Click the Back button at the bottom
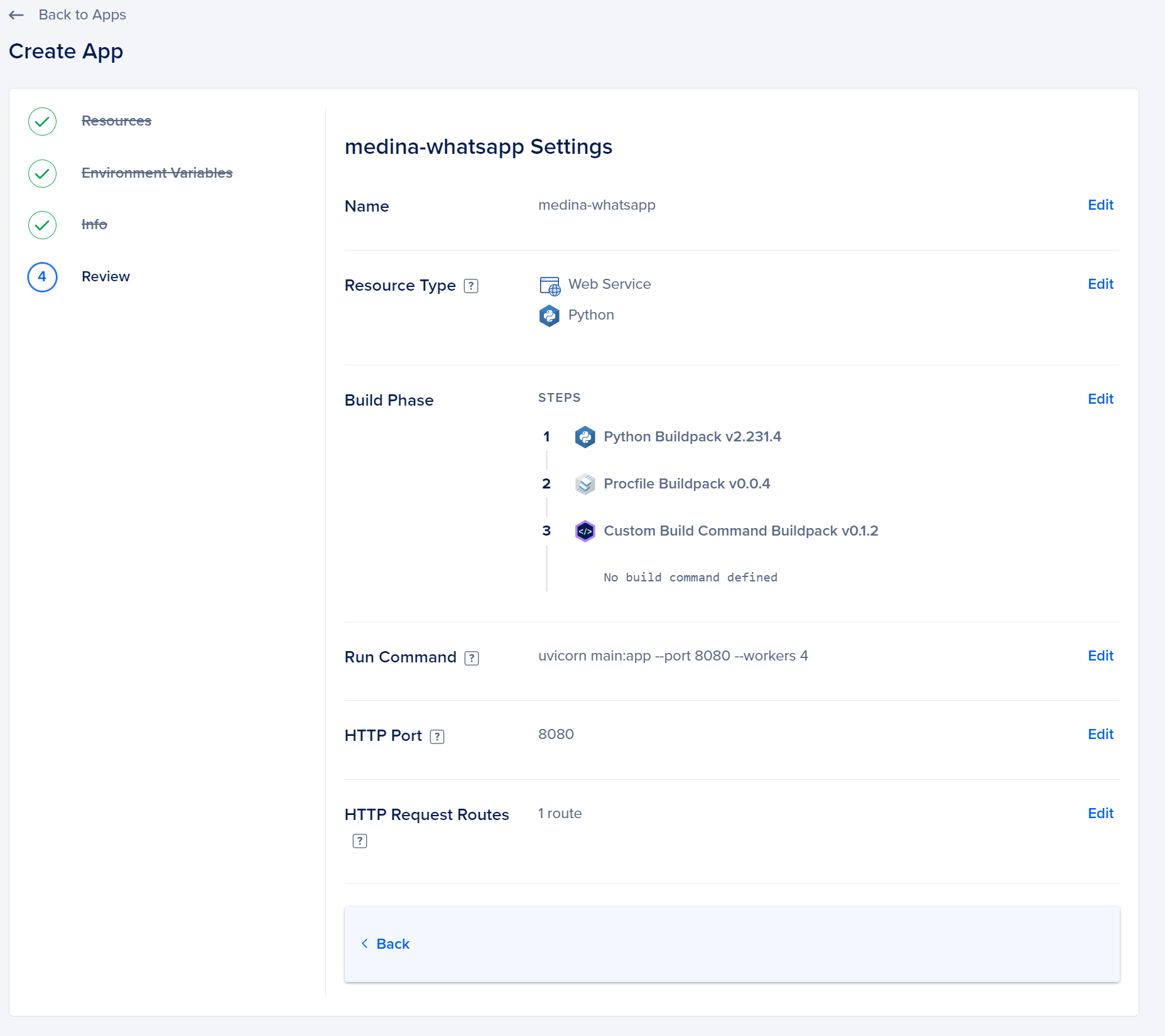Screen dimensions: 1165x1036 tap(385, 944)
